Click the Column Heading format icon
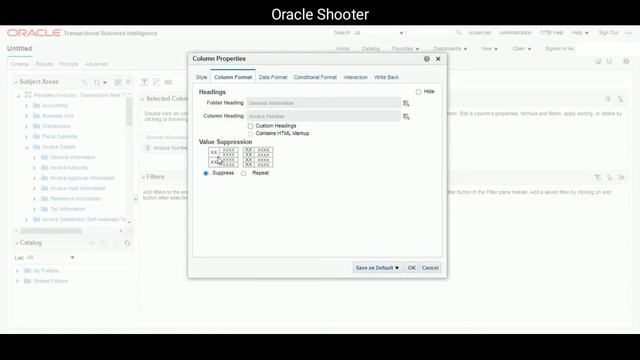This screenshot has height=360, width=640. tap(406, 116)
